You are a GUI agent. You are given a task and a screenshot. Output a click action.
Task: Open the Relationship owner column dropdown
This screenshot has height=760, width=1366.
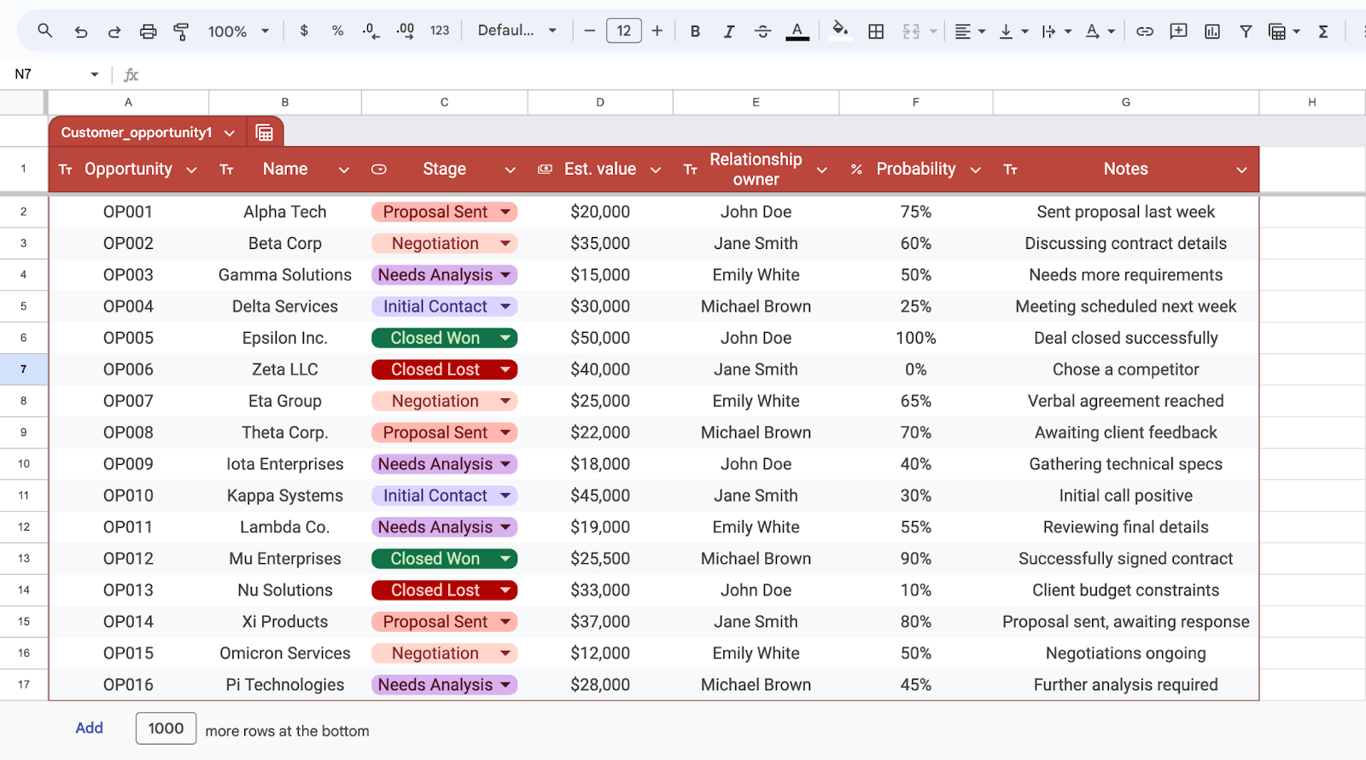(822, 170)
